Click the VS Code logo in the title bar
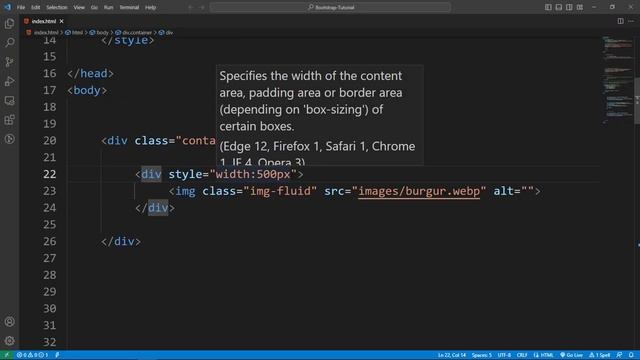Viewport: 640px width, 360px height. click(x=7, y=7)
